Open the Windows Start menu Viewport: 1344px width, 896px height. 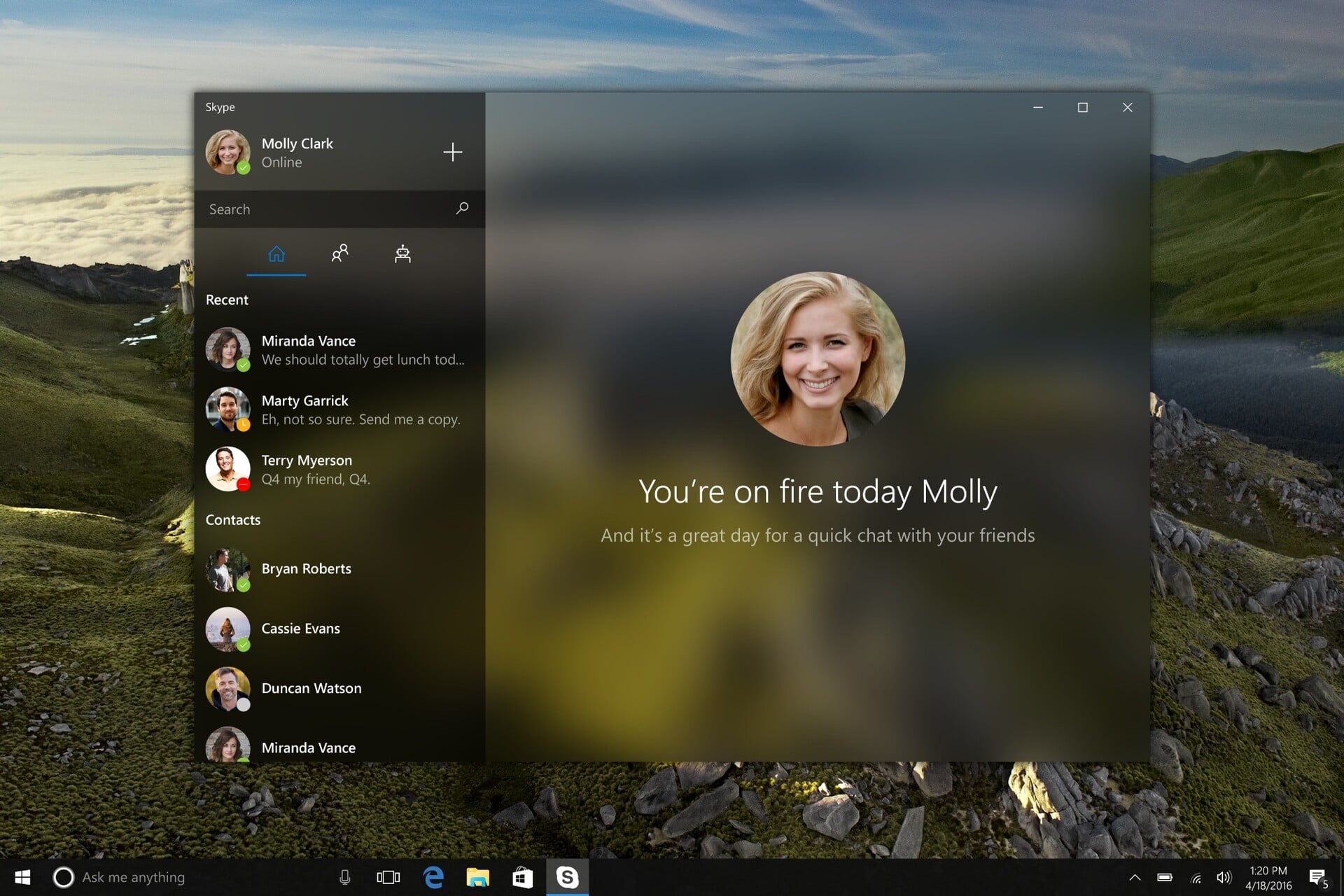22,877
